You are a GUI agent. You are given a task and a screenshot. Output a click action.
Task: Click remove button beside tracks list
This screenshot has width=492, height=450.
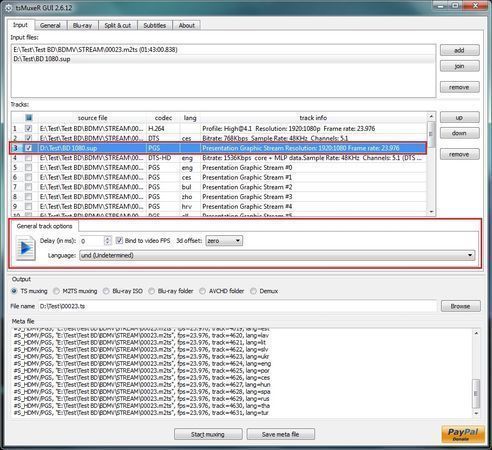[460, 154]
